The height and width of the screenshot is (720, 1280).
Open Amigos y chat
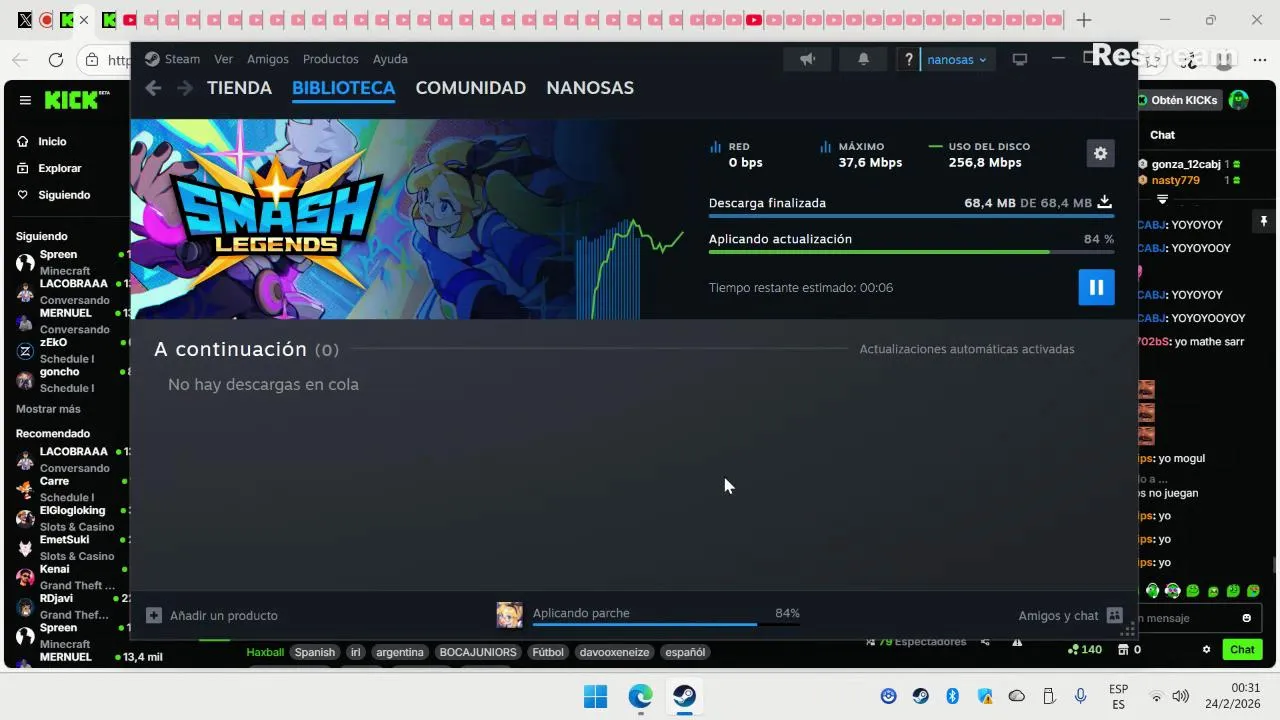point(1071,615)
